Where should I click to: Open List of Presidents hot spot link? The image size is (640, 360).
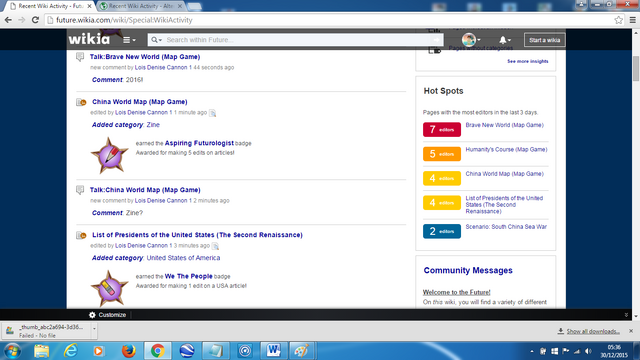(x=504, y=204)
